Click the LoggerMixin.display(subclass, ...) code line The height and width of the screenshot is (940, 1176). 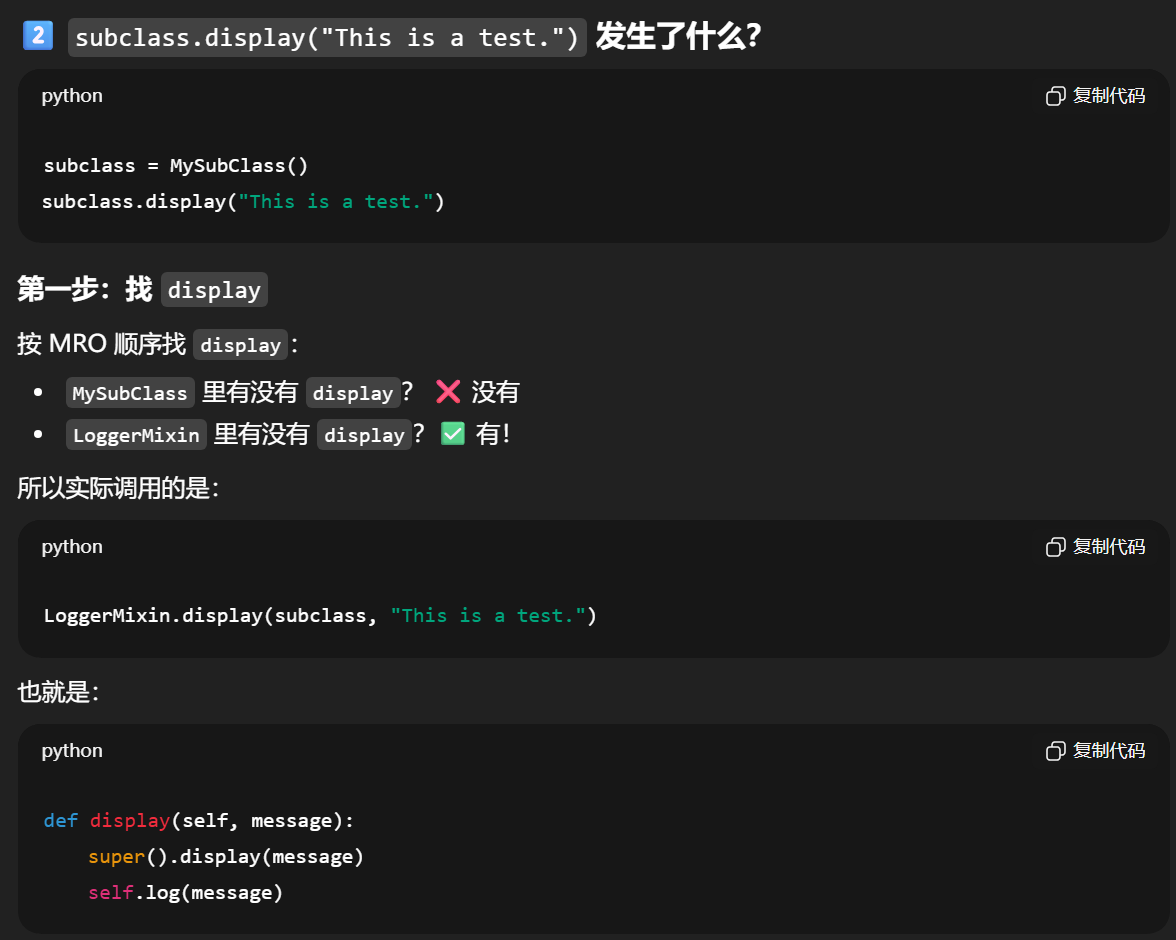(320, 616)
